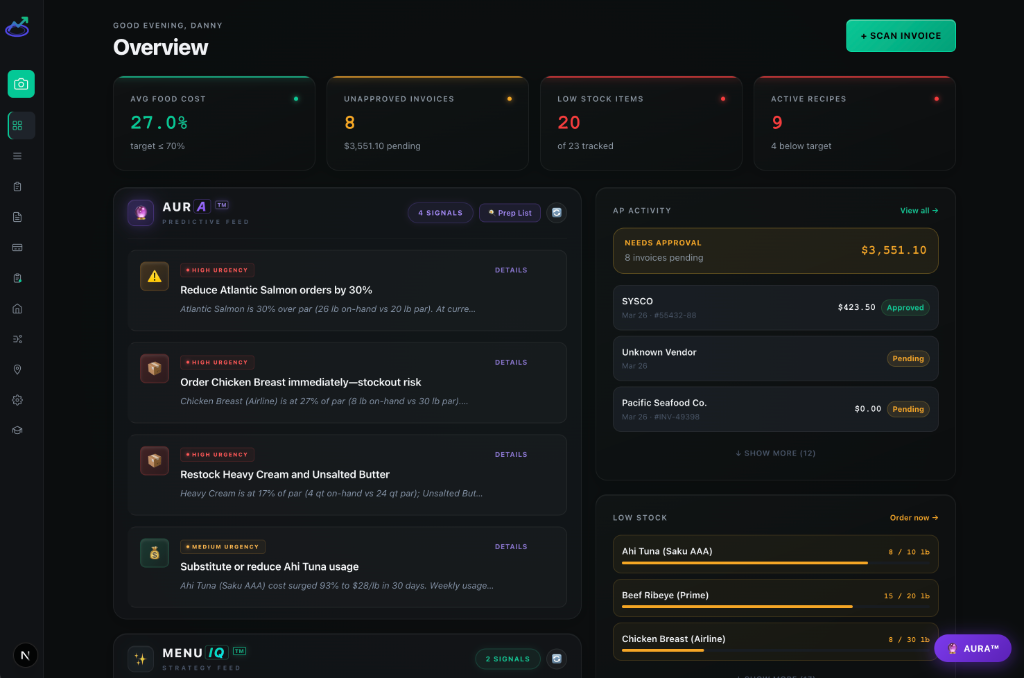Open View All in AP Activity
Screen dimensions: 1024x678
pos(919,210)
